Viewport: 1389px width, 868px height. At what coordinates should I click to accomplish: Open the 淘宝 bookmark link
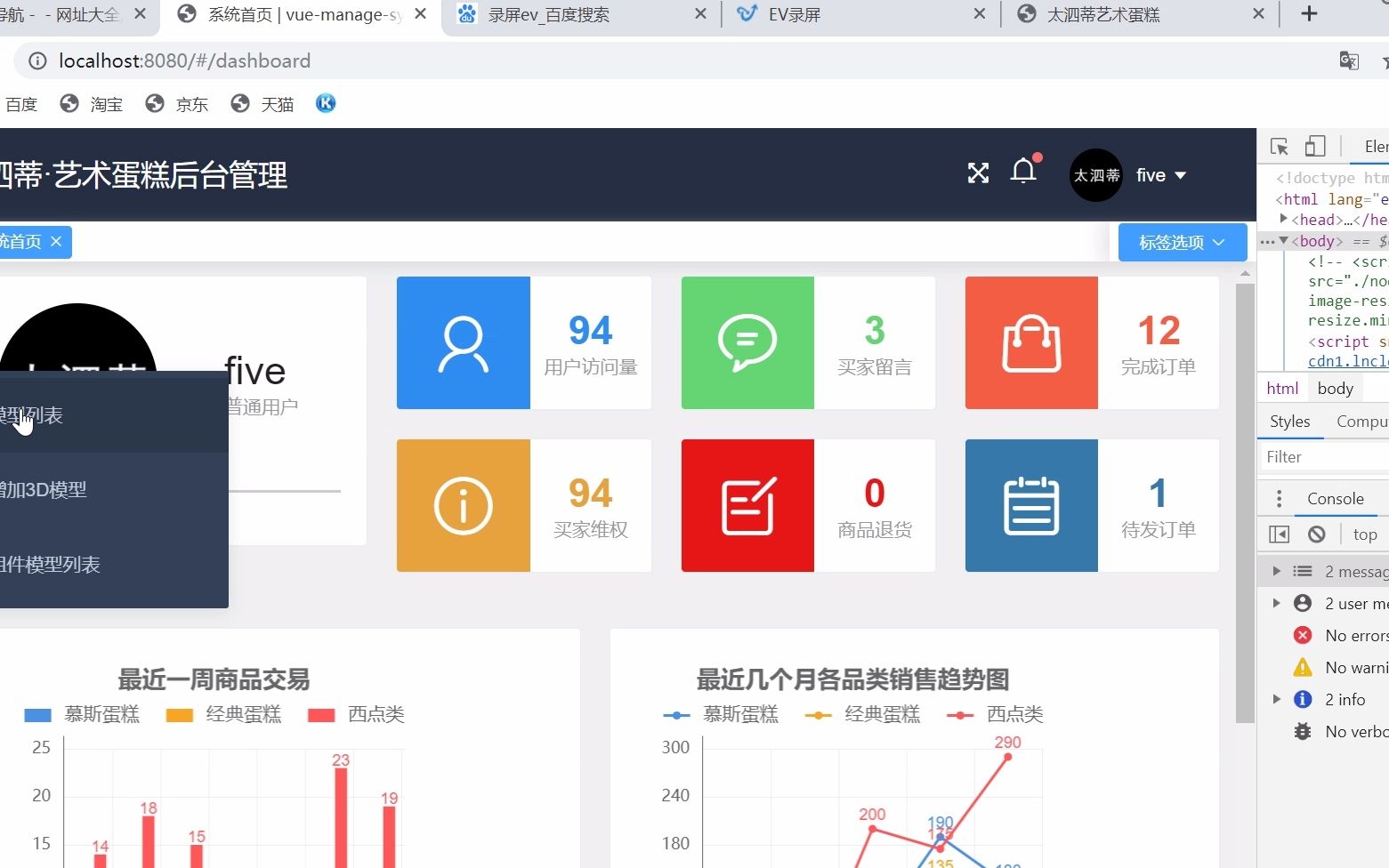coord(92,103)
